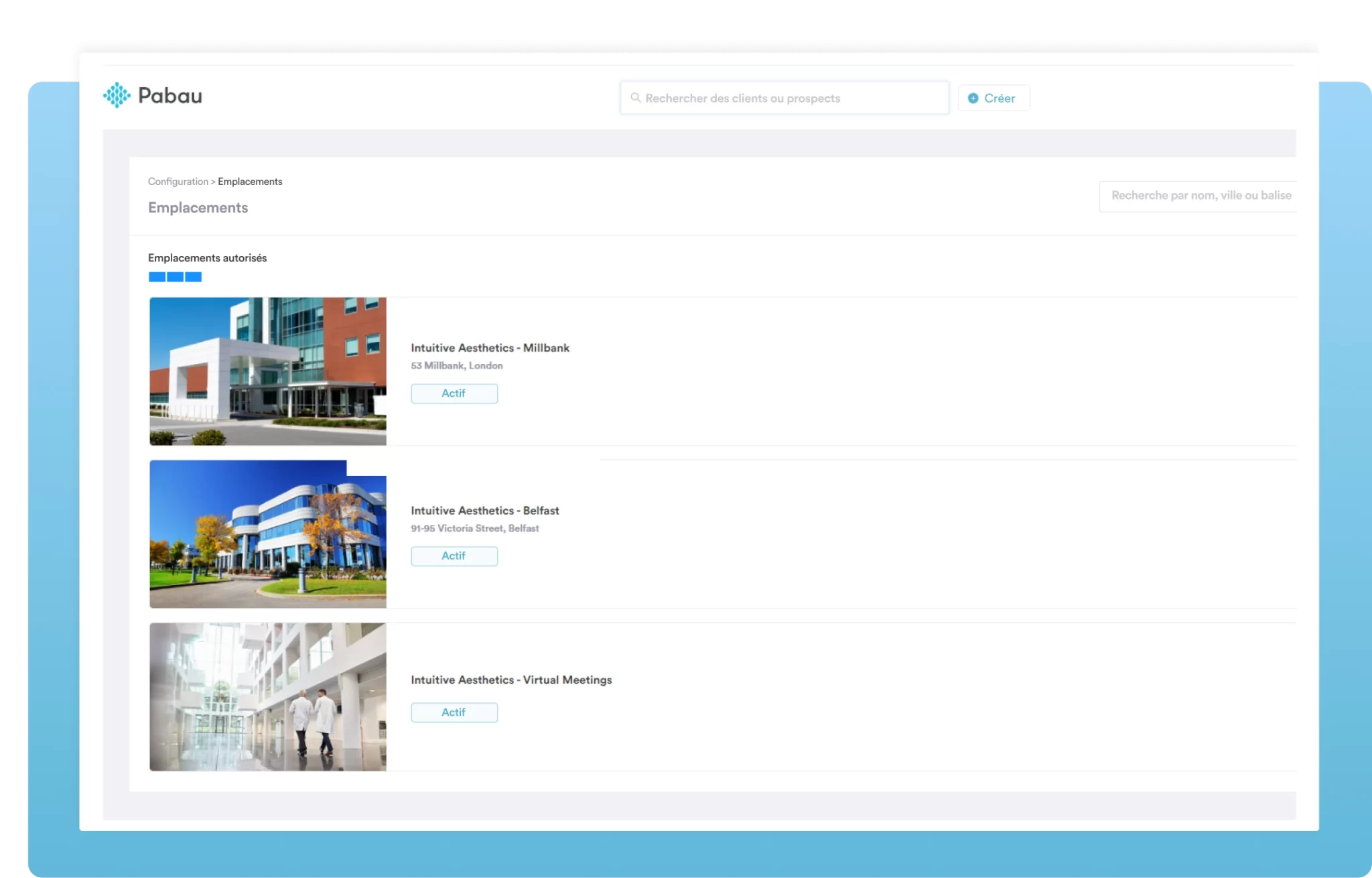Click the Emplacements breadcrumb item
The image size is (1372, 878).
click(x=250, y=182)
